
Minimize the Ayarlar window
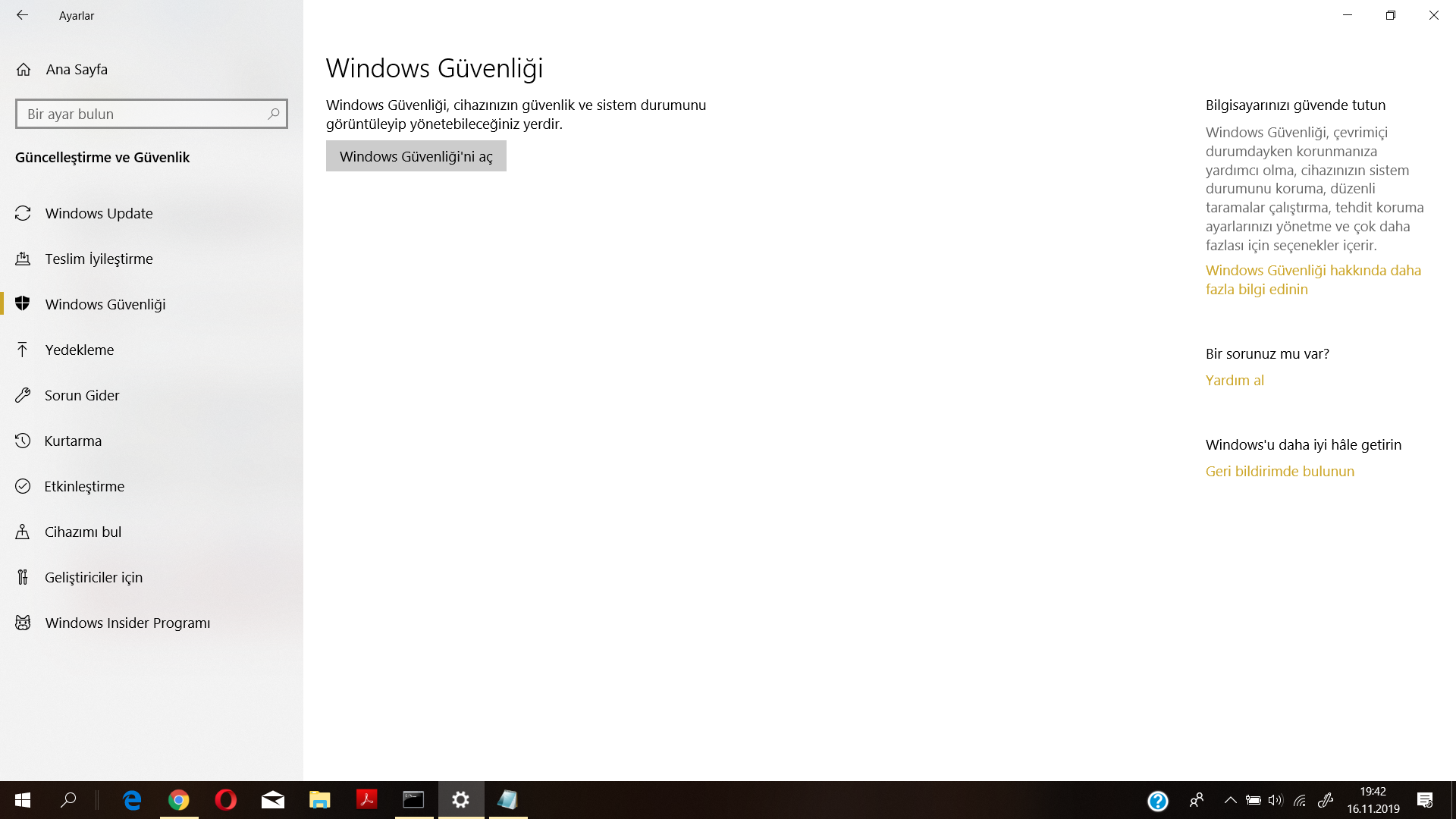pos(1348,15)
